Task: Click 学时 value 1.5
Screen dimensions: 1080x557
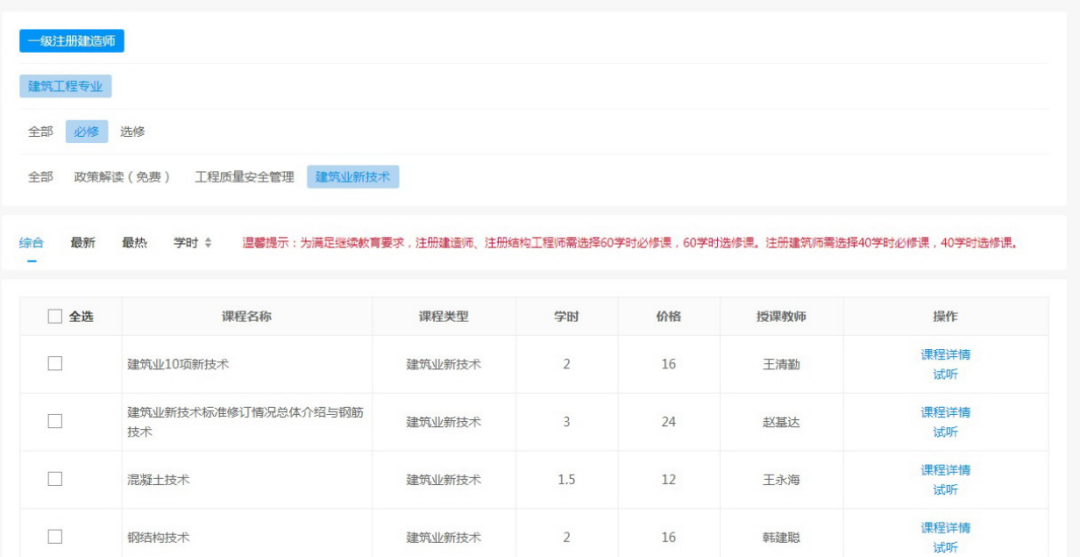Action: coord(566,480)
